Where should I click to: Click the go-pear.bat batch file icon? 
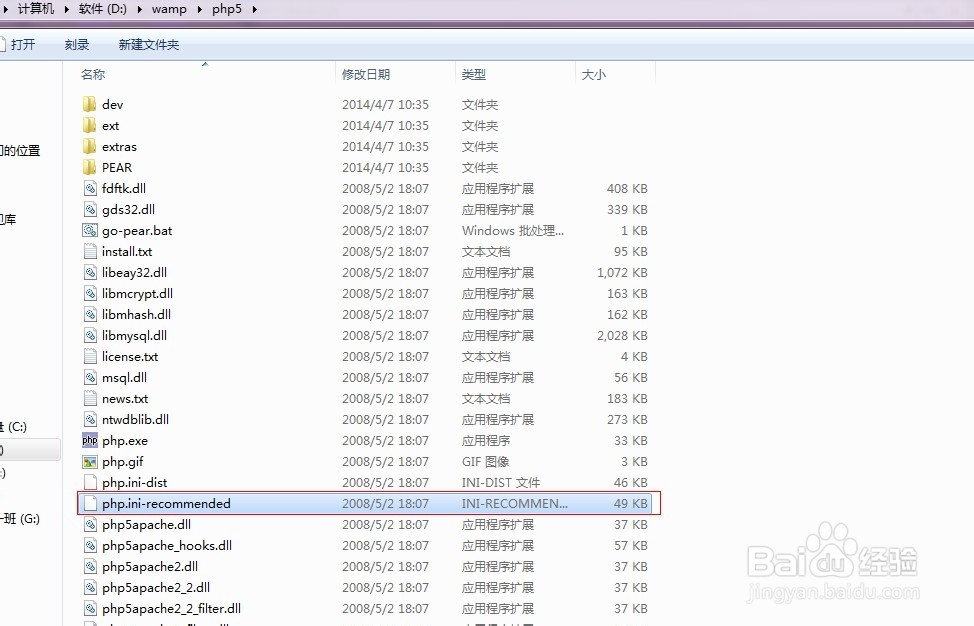pyautogui.click(x=89, y=230)
